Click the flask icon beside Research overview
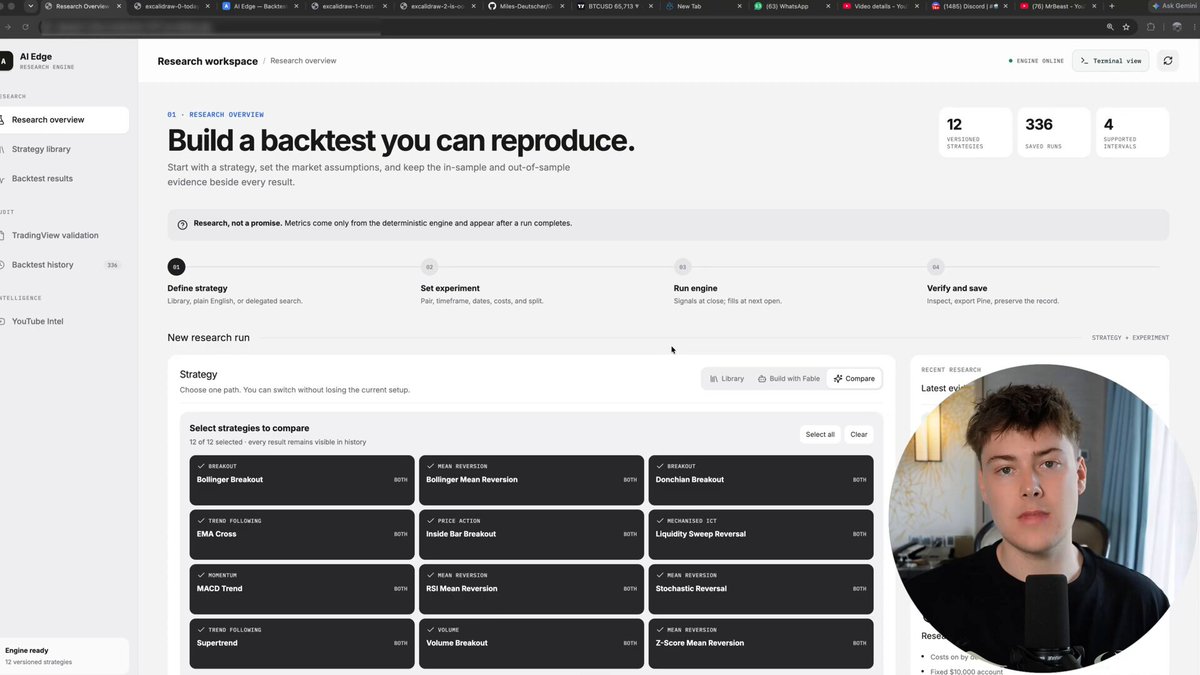The image size is (1200, 675). click(3, 120)
